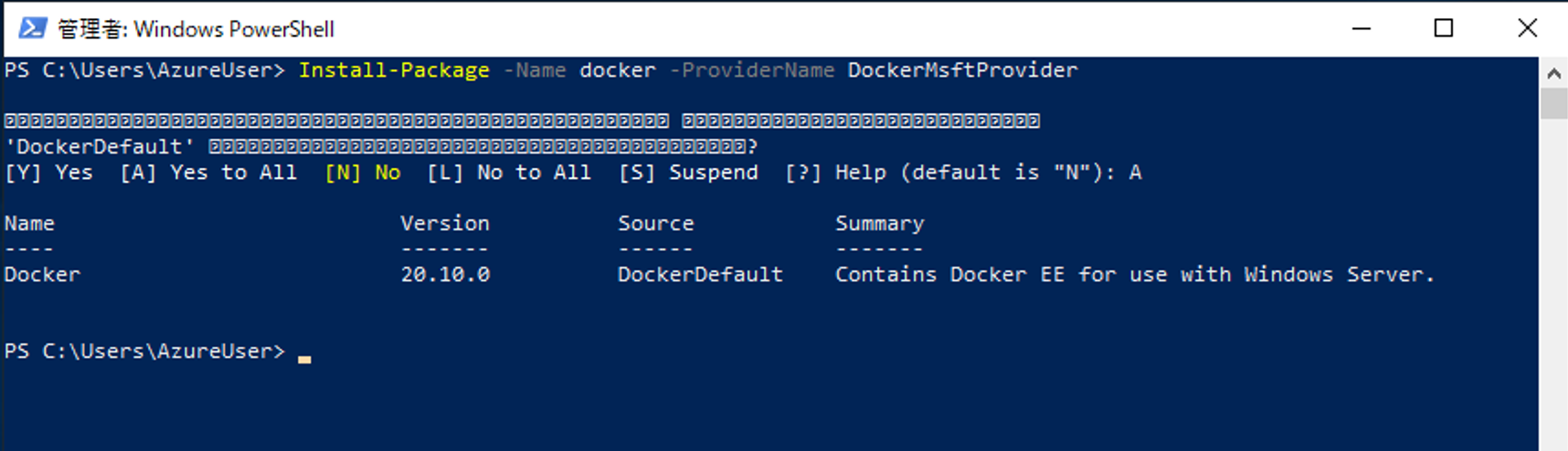Click the Install-Package command text
This screenshot has height=451, width=1568.
pyautogui.click(x=394, y=70)
